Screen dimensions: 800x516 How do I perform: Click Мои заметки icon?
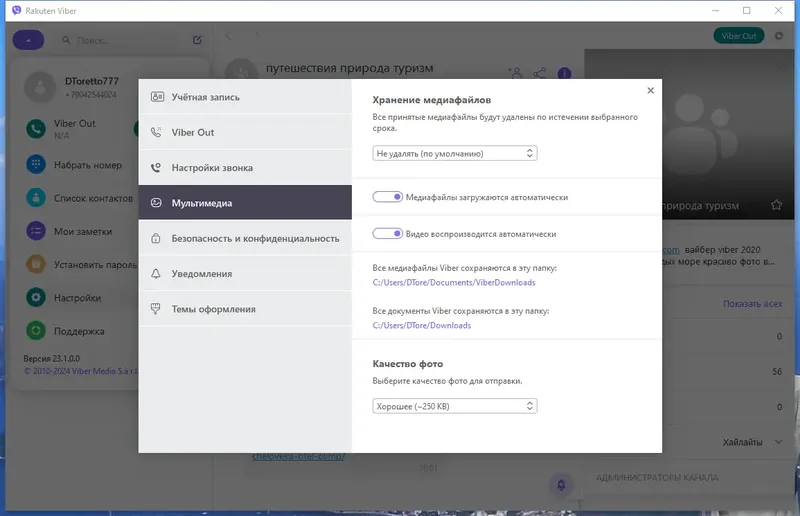(x=36, y=231)
